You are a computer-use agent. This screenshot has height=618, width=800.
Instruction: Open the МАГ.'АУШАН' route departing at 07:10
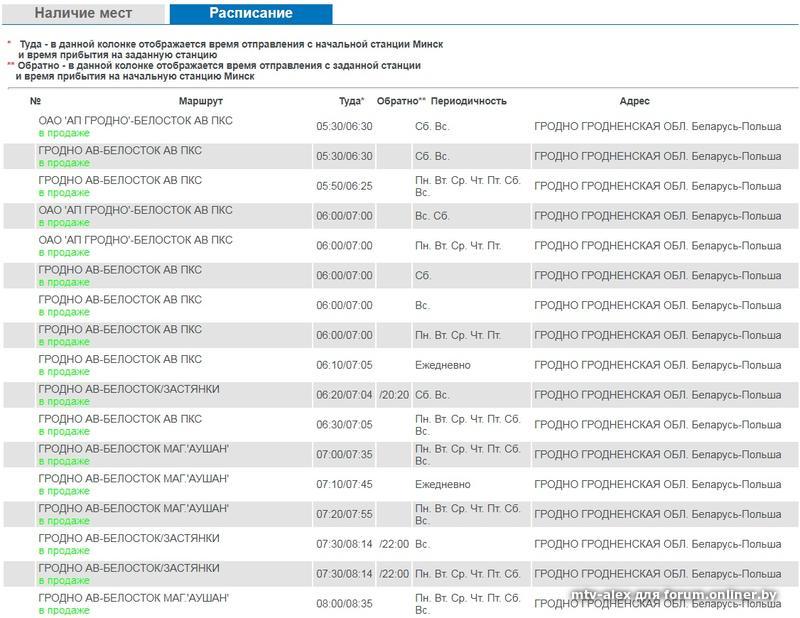134,479
